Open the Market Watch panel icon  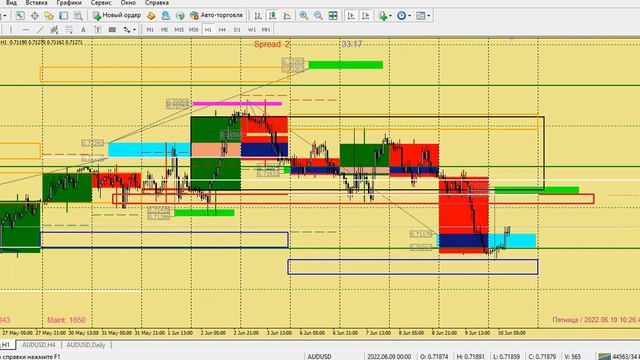tap(20, 16)
